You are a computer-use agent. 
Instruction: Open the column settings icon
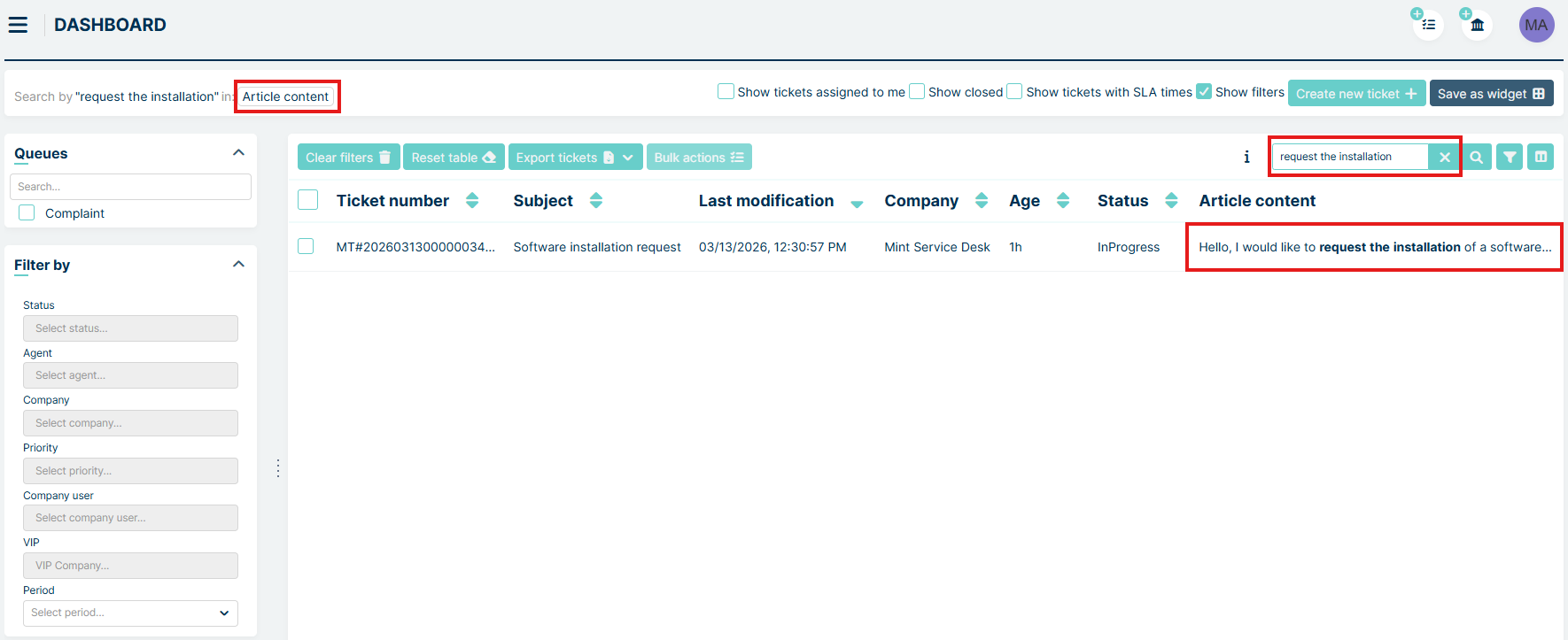pos(1541,158)
